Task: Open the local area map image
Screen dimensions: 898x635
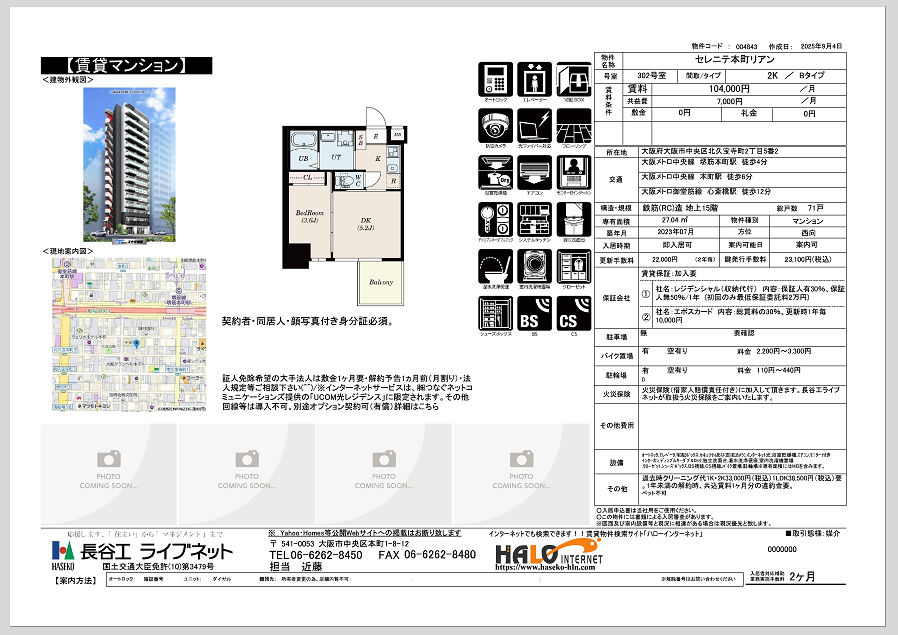Action: pos(127,333)
